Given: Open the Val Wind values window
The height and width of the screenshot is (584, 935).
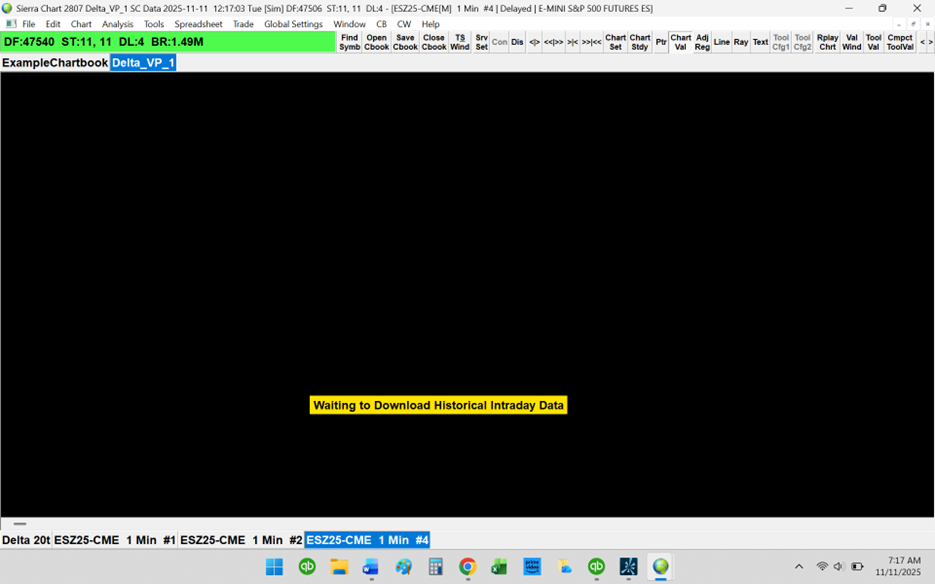Looking at the screenshot, I should (x=852, y=42).
